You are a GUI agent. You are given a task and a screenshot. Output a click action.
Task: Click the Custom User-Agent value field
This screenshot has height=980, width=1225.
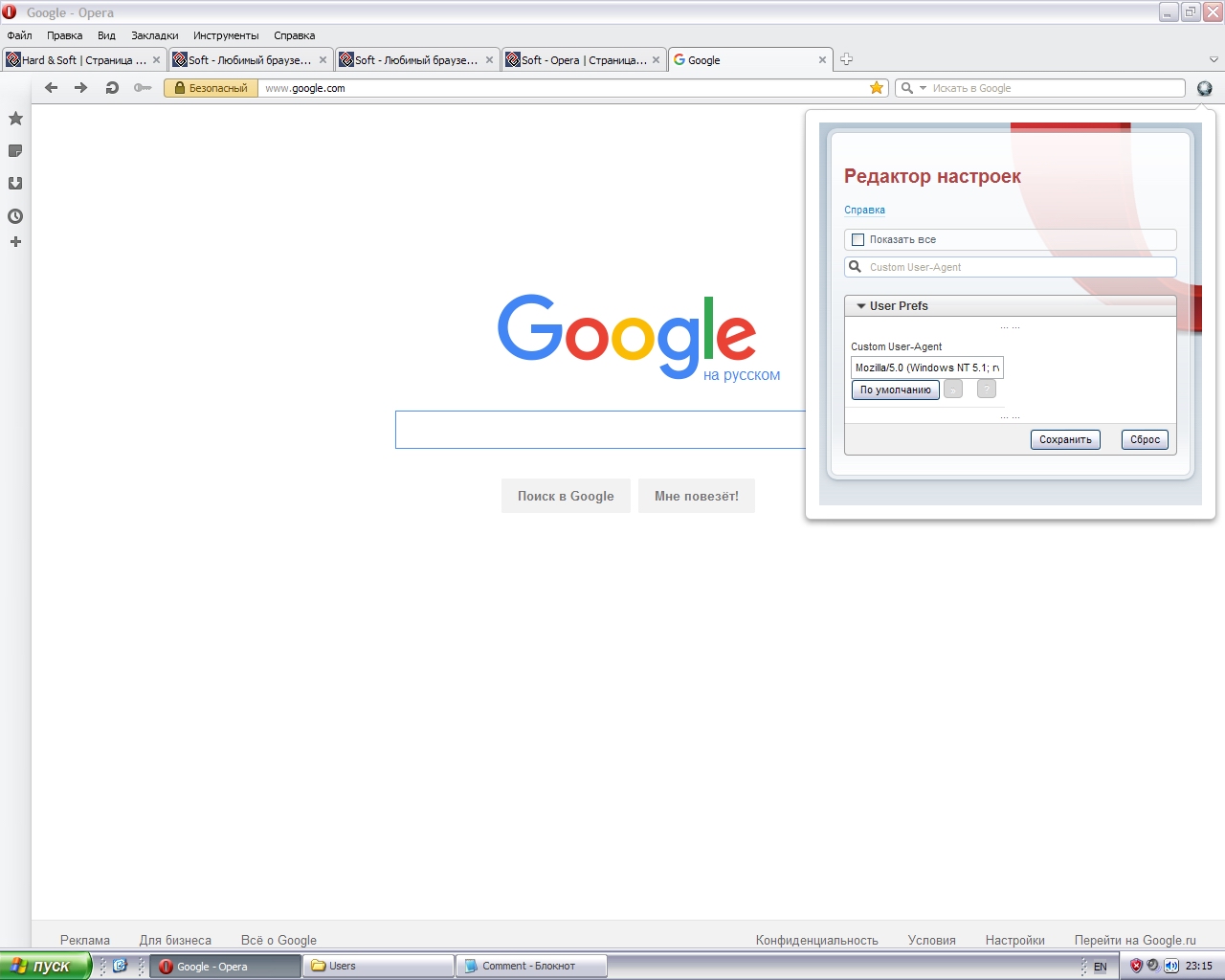[927, 367]
